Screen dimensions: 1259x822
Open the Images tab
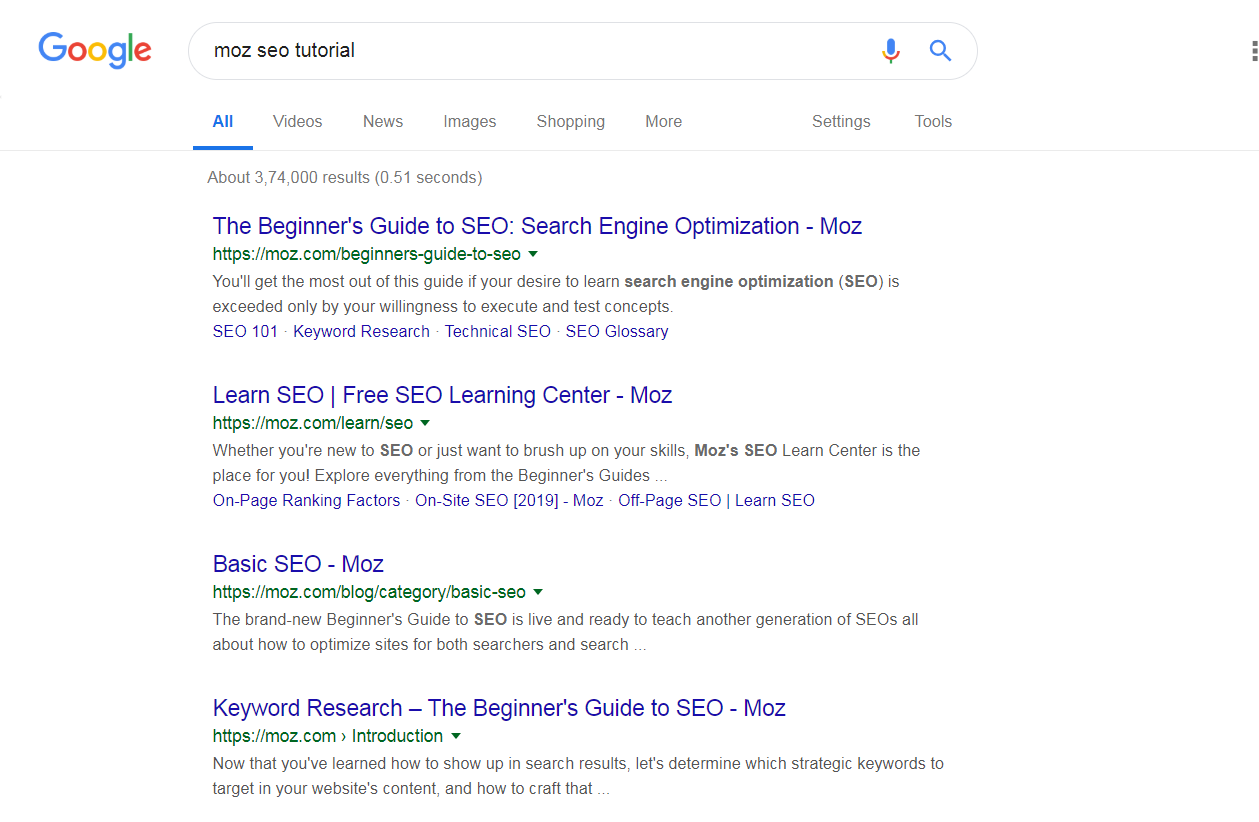coord(470,121)
